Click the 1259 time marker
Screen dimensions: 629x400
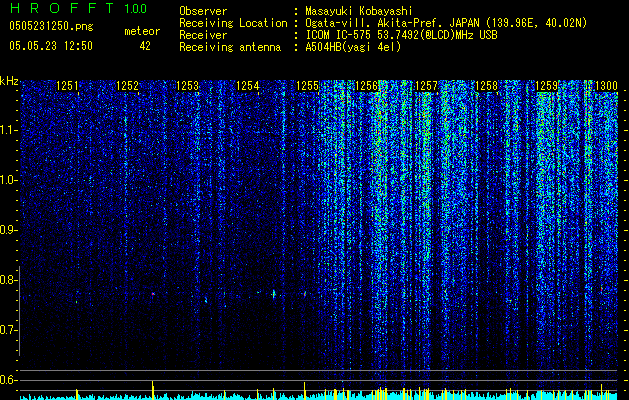coord(547,85)
